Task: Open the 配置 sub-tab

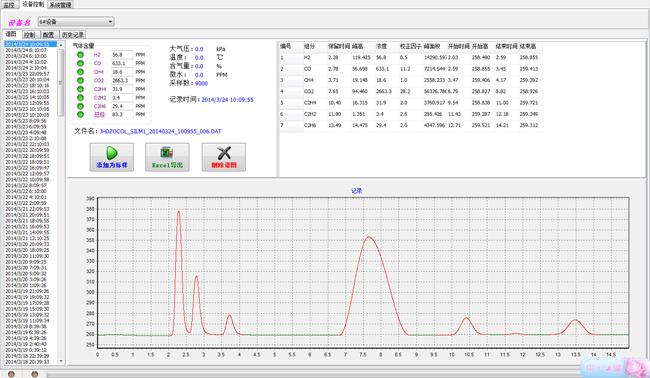Action: click(x=49, y=35)
